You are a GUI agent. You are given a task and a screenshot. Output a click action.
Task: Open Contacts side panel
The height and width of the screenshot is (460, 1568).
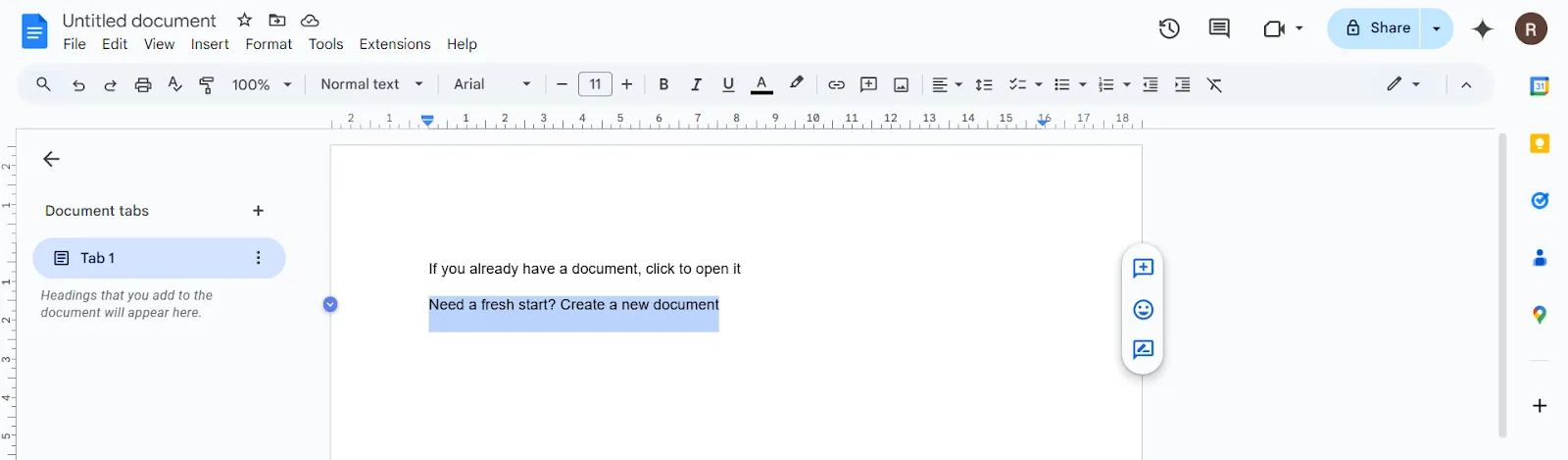(x=1540, y=258)
